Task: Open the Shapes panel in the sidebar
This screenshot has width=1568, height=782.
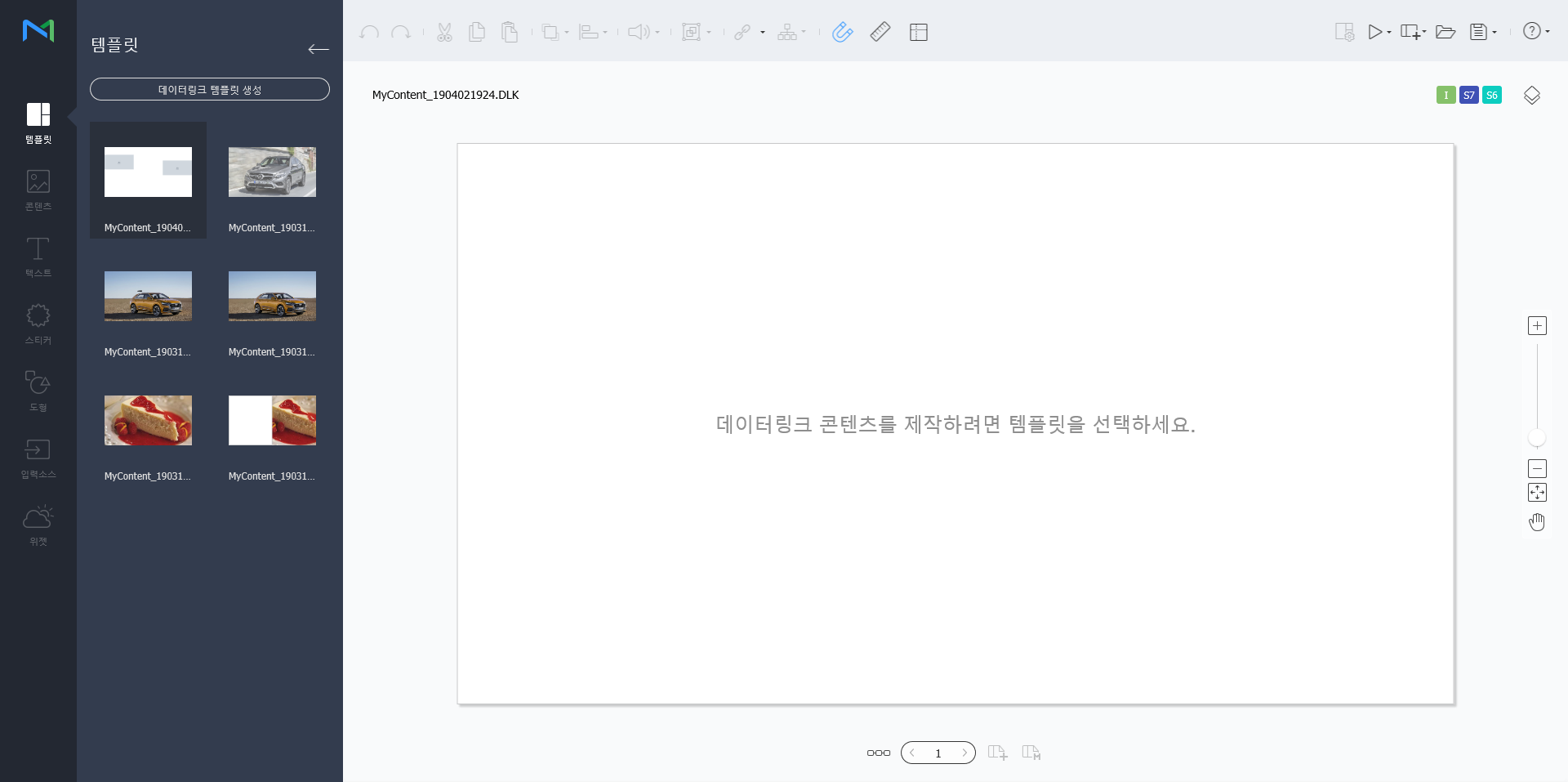Action: pos(38,391)
